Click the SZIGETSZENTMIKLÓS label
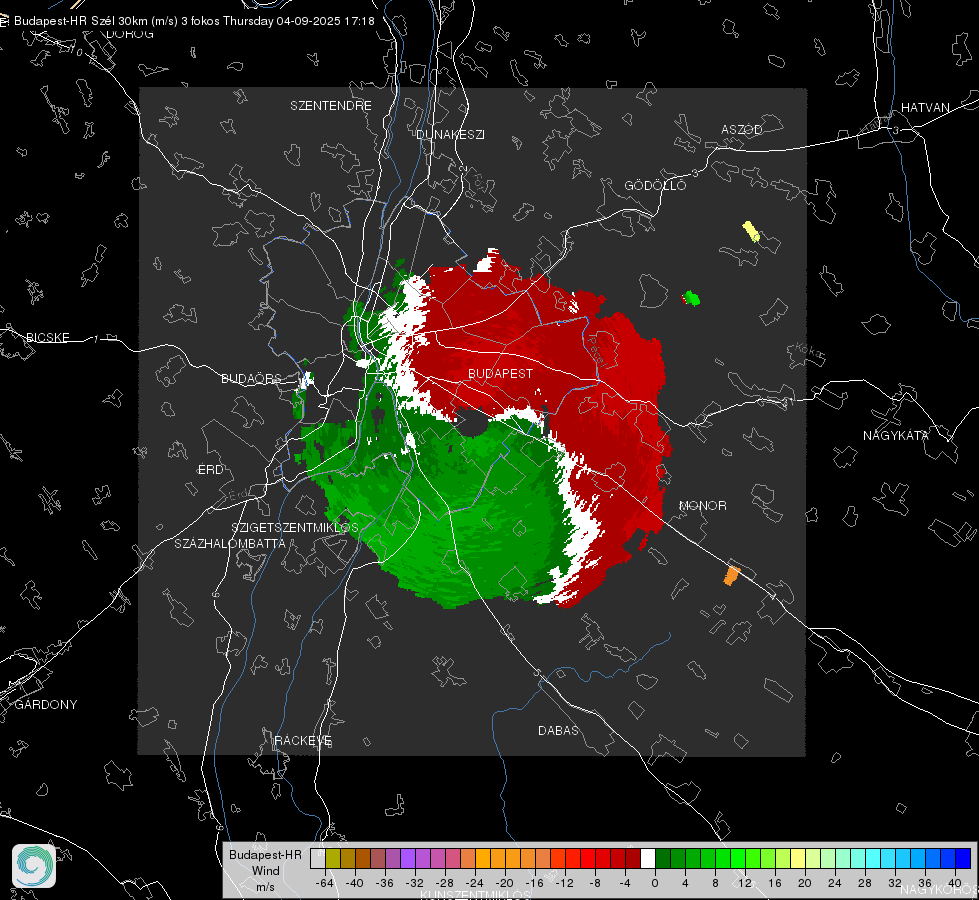Image resolution: width=979 pixels, height=900 pixels. point(295,528)
